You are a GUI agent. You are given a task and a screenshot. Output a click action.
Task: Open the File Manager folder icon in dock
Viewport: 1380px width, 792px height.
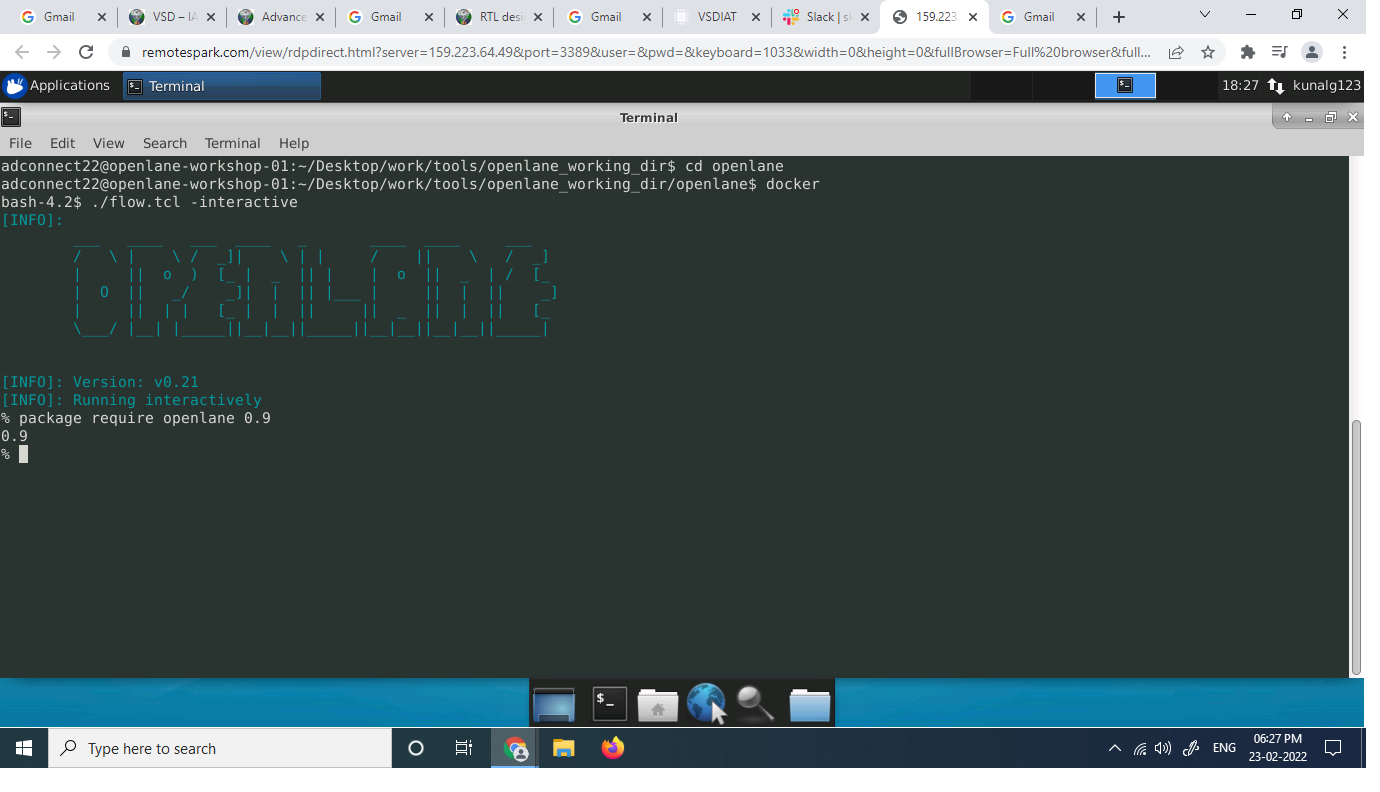coord(808,703)
